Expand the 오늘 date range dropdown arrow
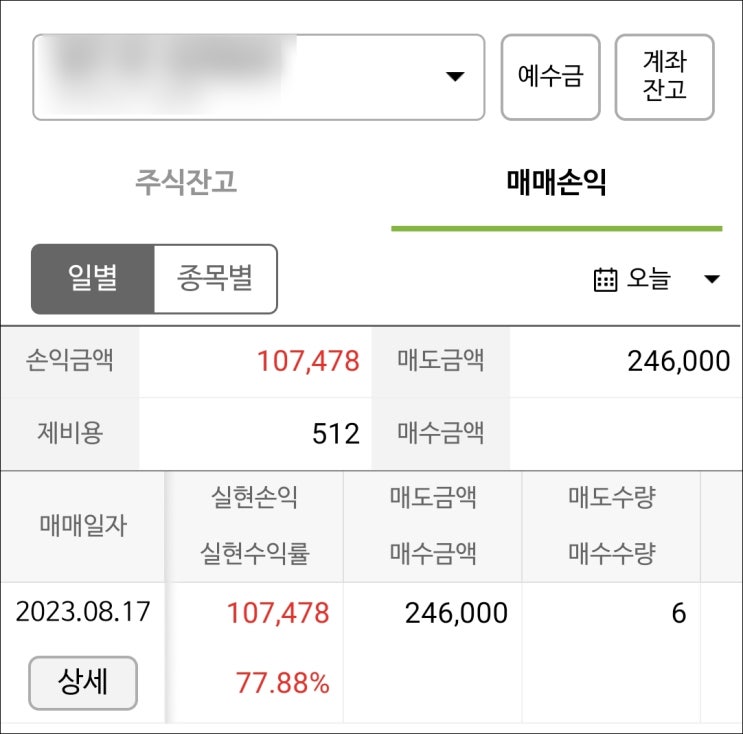 click(711, 279)
